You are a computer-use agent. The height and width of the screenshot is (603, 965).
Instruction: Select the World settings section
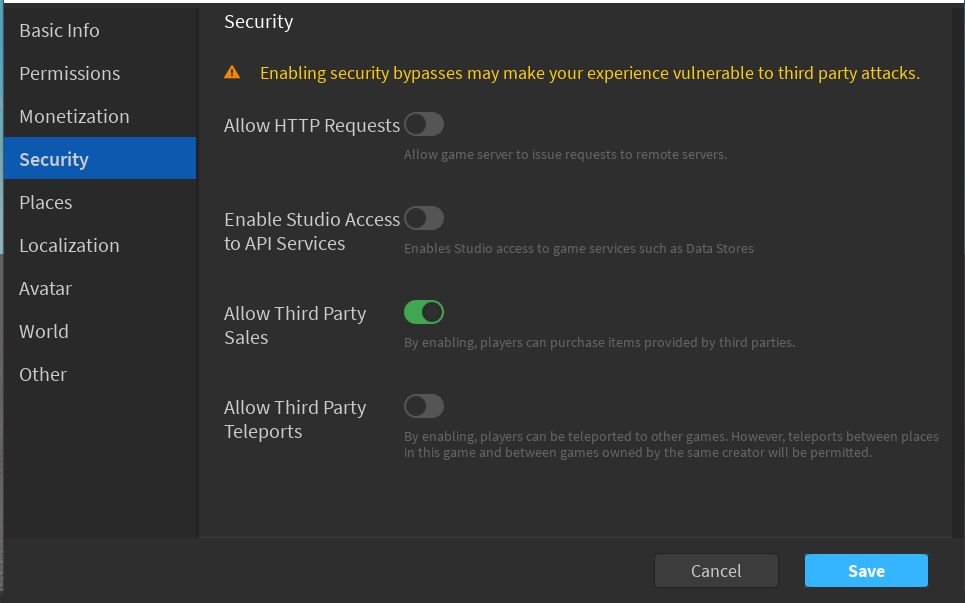(43, 331)
